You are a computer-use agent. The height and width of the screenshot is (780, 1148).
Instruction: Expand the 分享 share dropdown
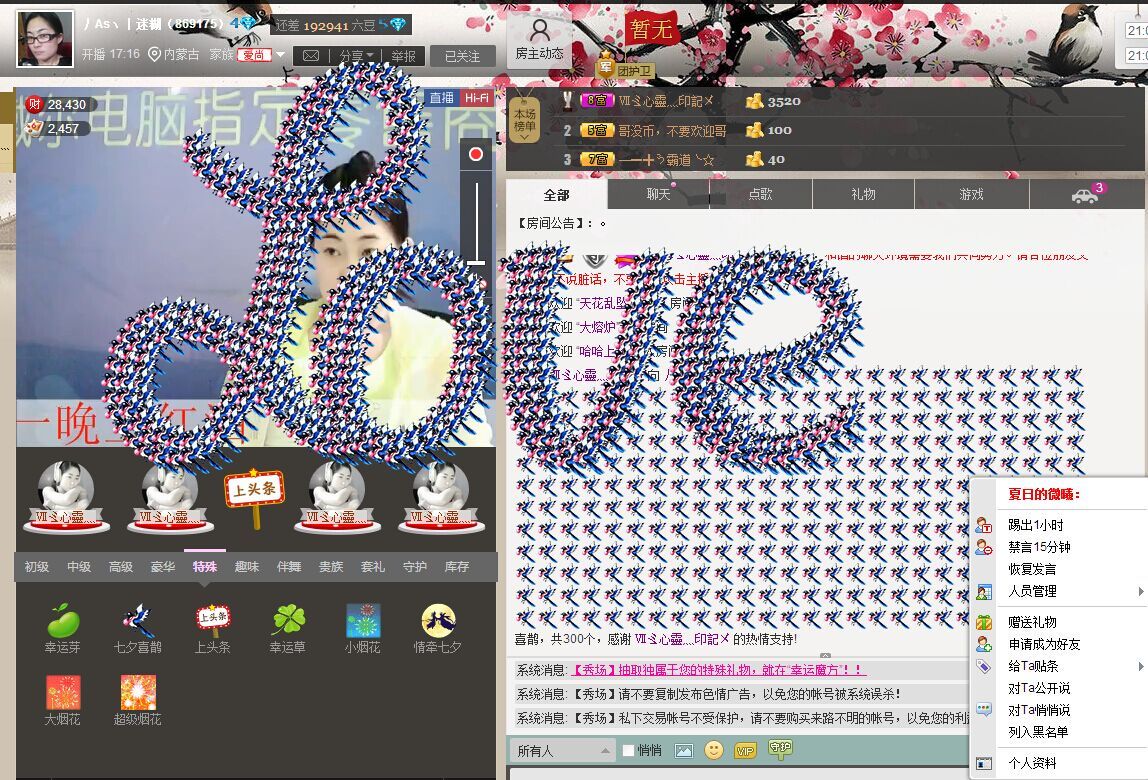(356, 56)
